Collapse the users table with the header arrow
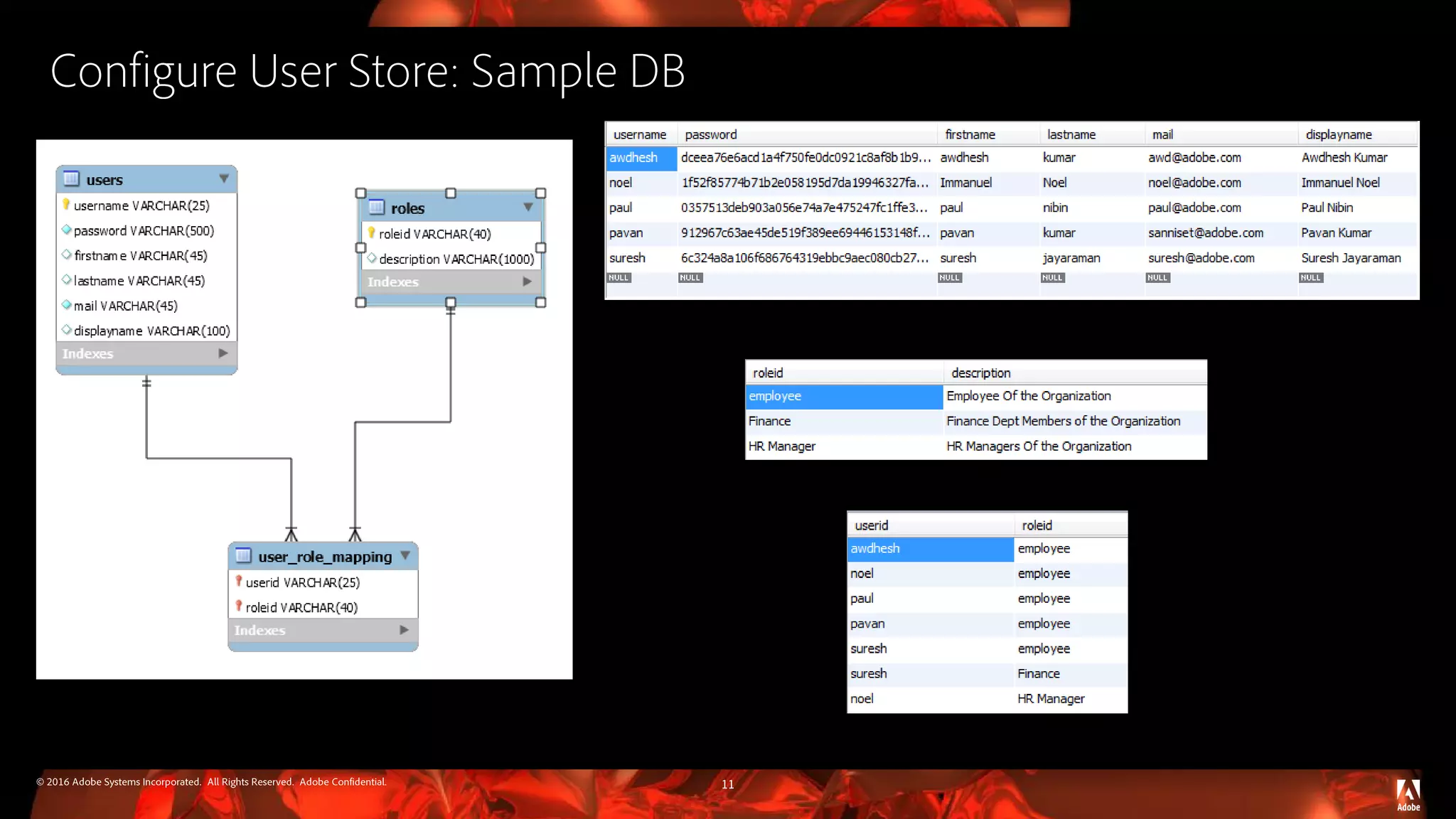Viewport: 1456px width, 819px height. pyautogui.click(x=224, y=178)
